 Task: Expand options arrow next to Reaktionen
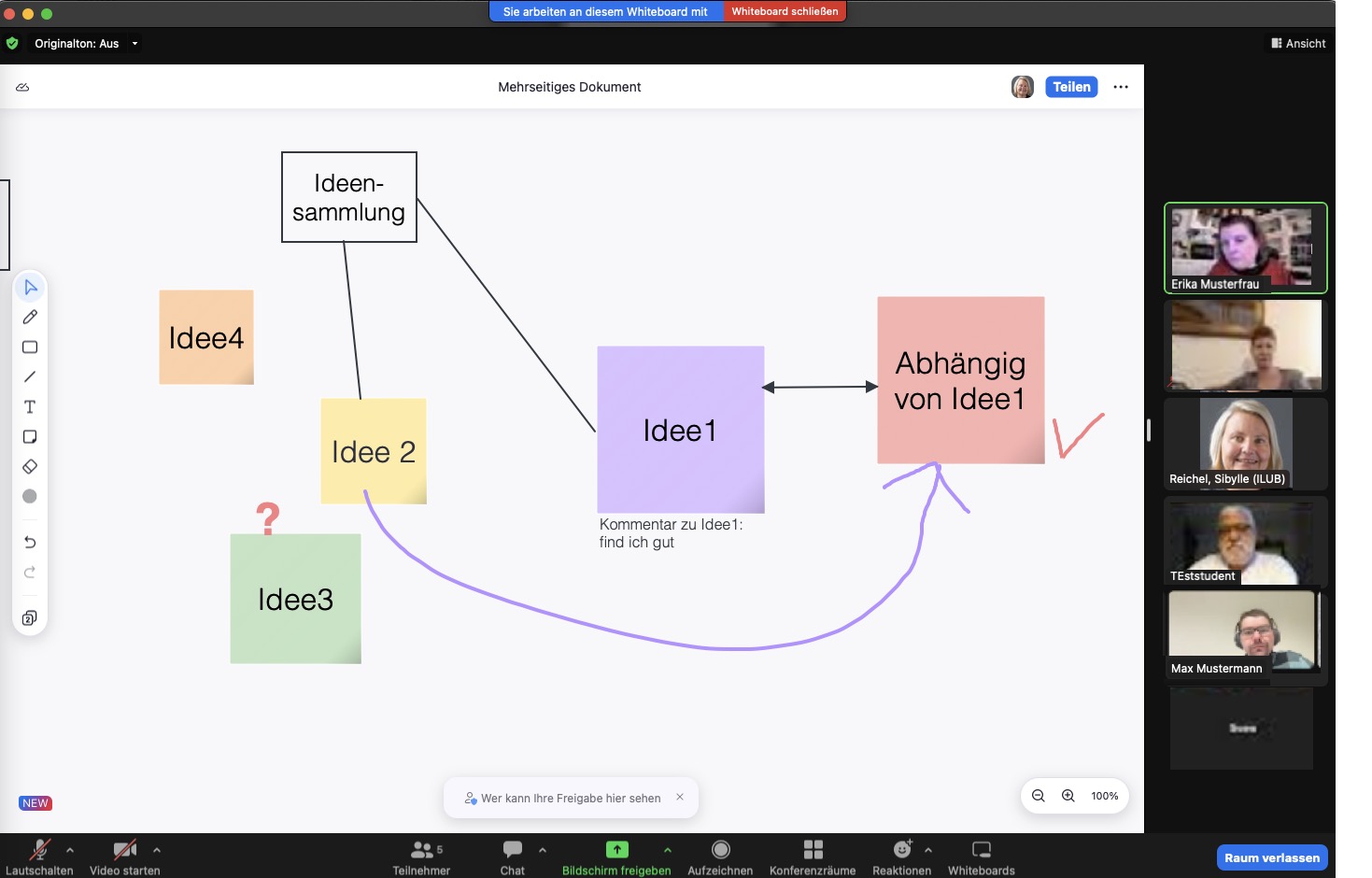(927, 850)
